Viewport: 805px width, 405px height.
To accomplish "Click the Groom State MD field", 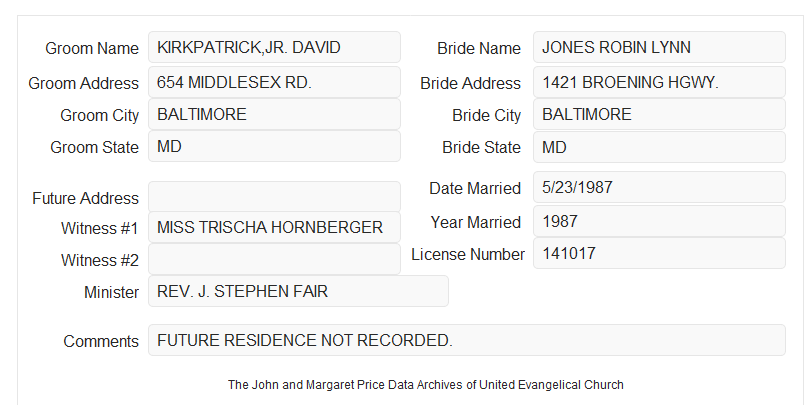I will click(x=274, y=146).
